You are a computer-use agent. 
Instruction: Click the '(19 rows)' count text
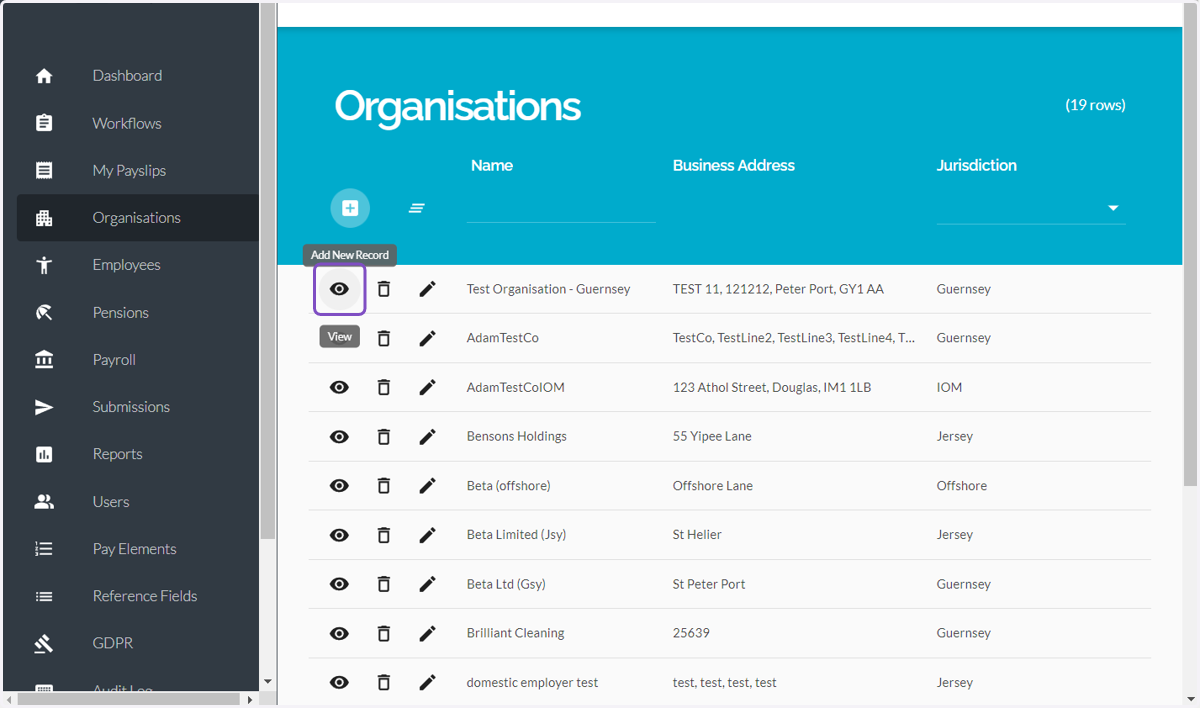coord(1095,105)
